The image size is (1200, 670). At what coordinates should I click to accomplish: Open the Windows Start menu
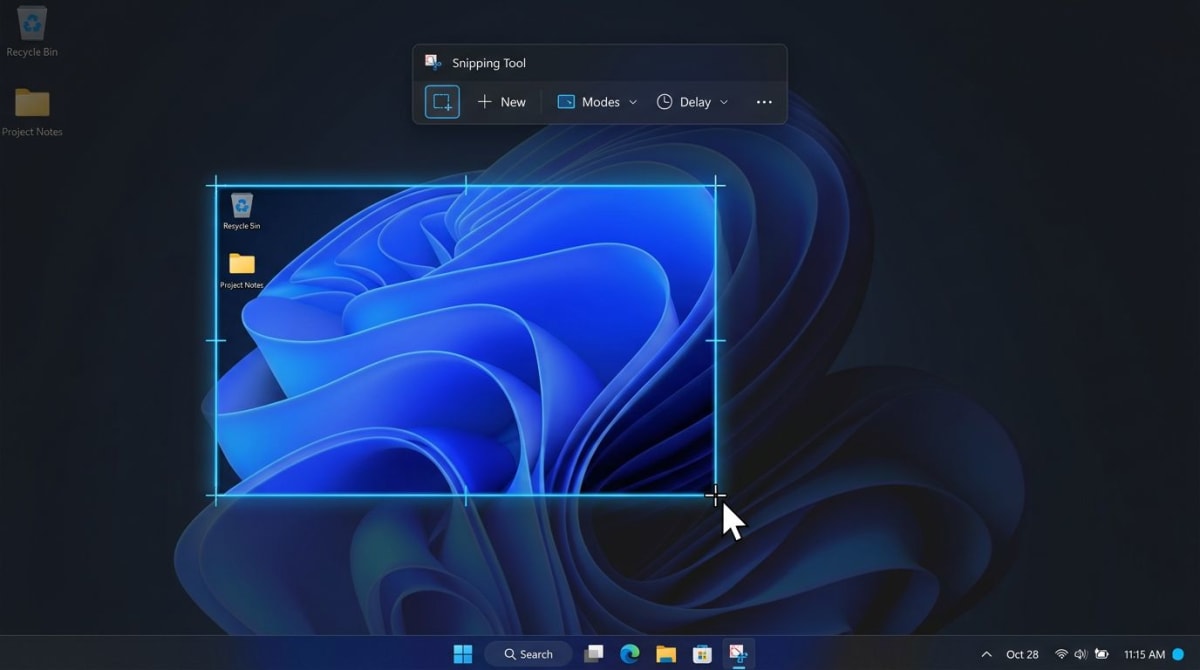(463, 654)
